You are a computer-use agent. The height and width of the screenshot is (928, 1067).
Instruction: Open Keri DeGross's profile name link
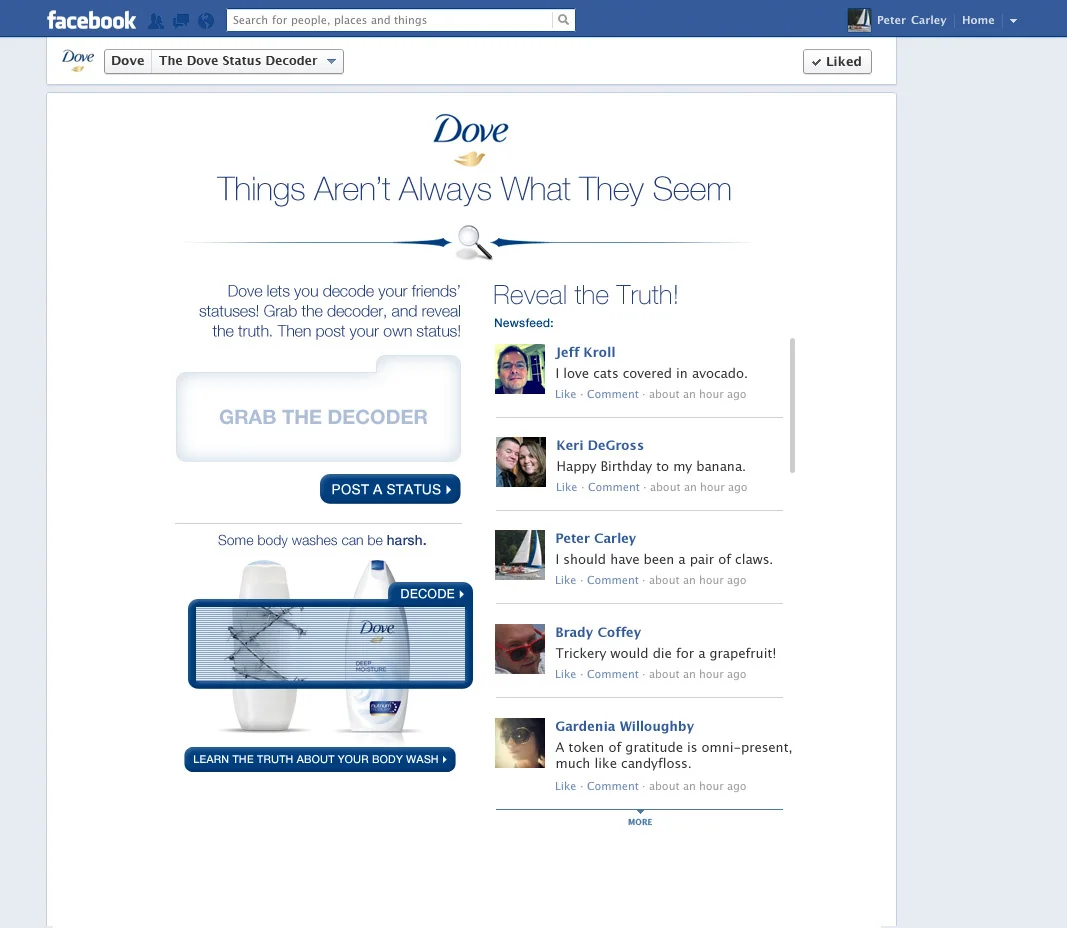pyautogui.click(x=600, y=445)
